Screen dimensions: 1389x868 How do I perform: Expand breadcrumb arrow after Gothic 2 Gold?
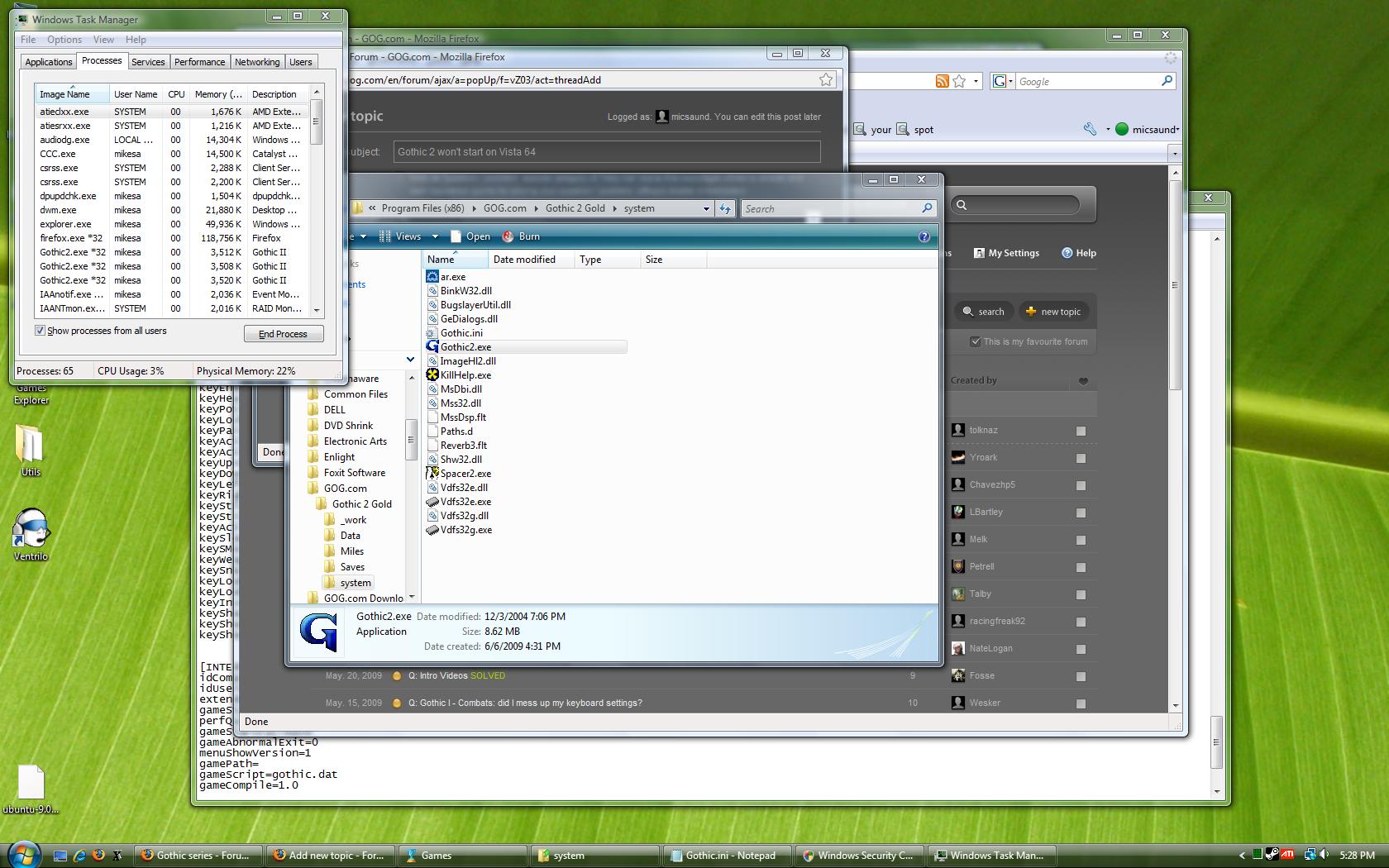pyautogui.click(x=614, y=208)
